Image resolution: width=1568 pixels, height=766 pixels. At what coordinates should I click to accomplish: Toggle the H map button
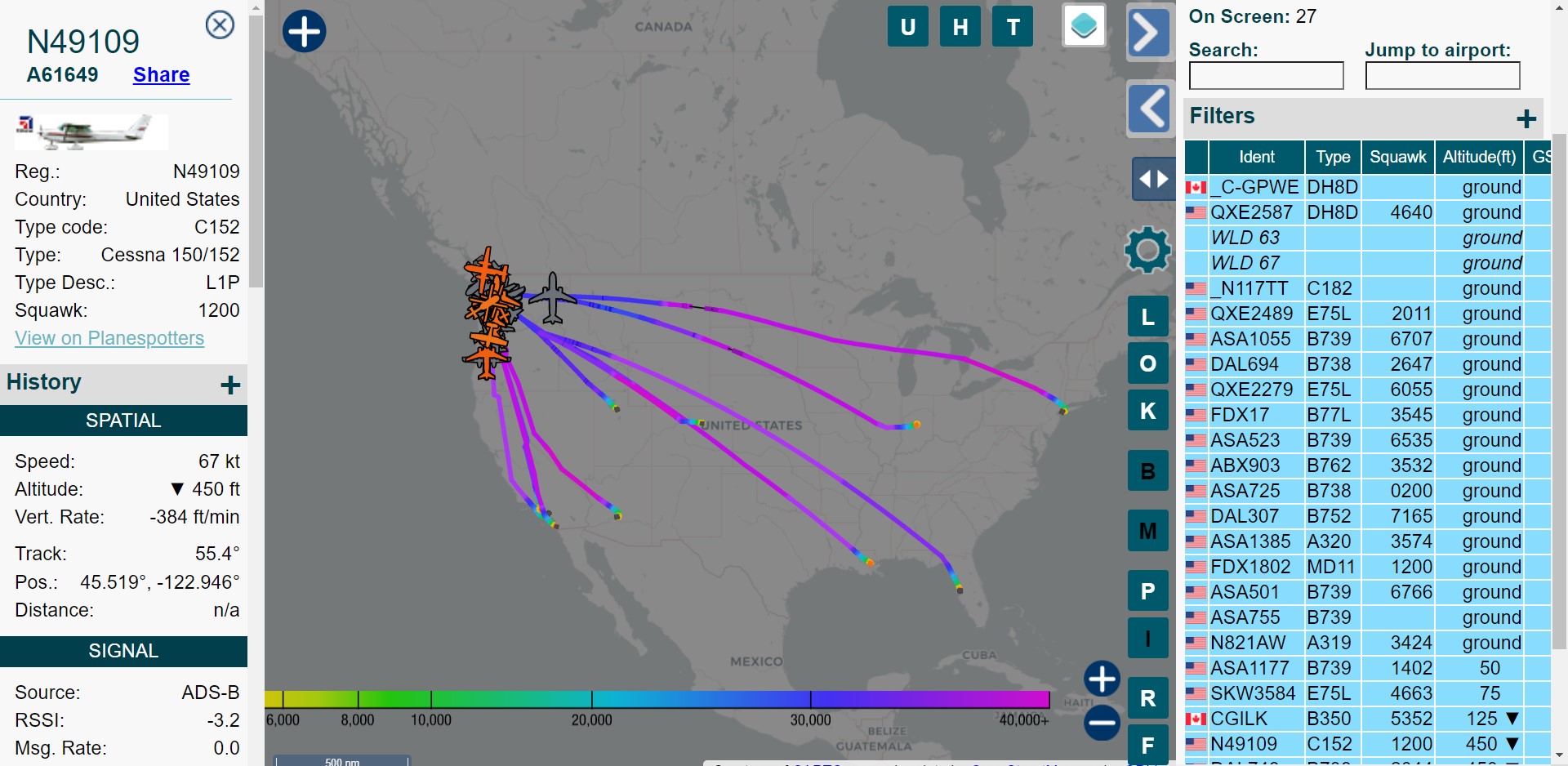coord(960,27)
